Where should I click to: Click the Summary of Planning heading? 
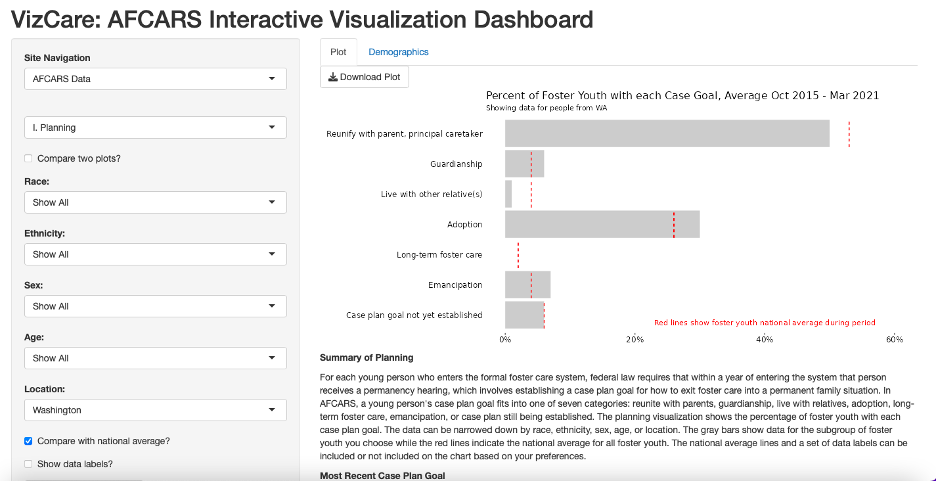click(x=367, y=358)
